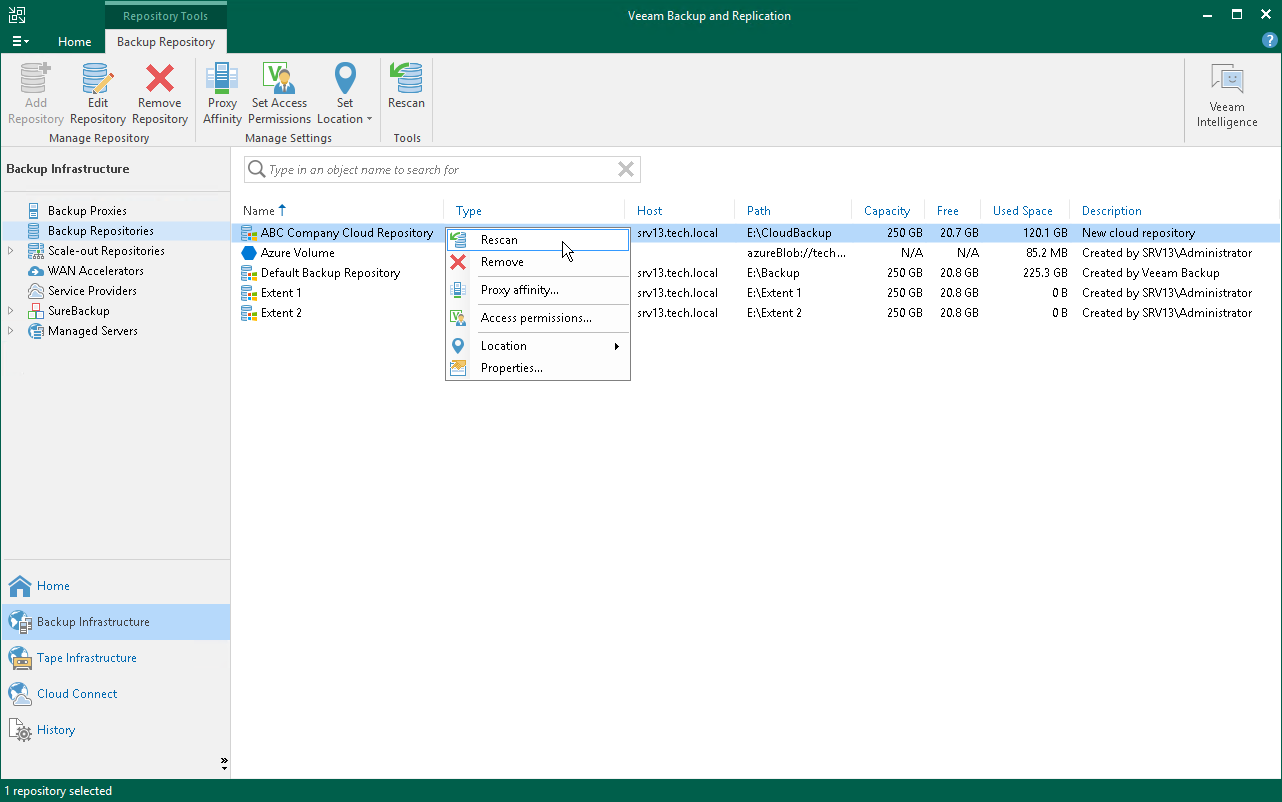Click the Help question mark icon
This screenshot has height=802, width=1282.
click(1269, 40)
